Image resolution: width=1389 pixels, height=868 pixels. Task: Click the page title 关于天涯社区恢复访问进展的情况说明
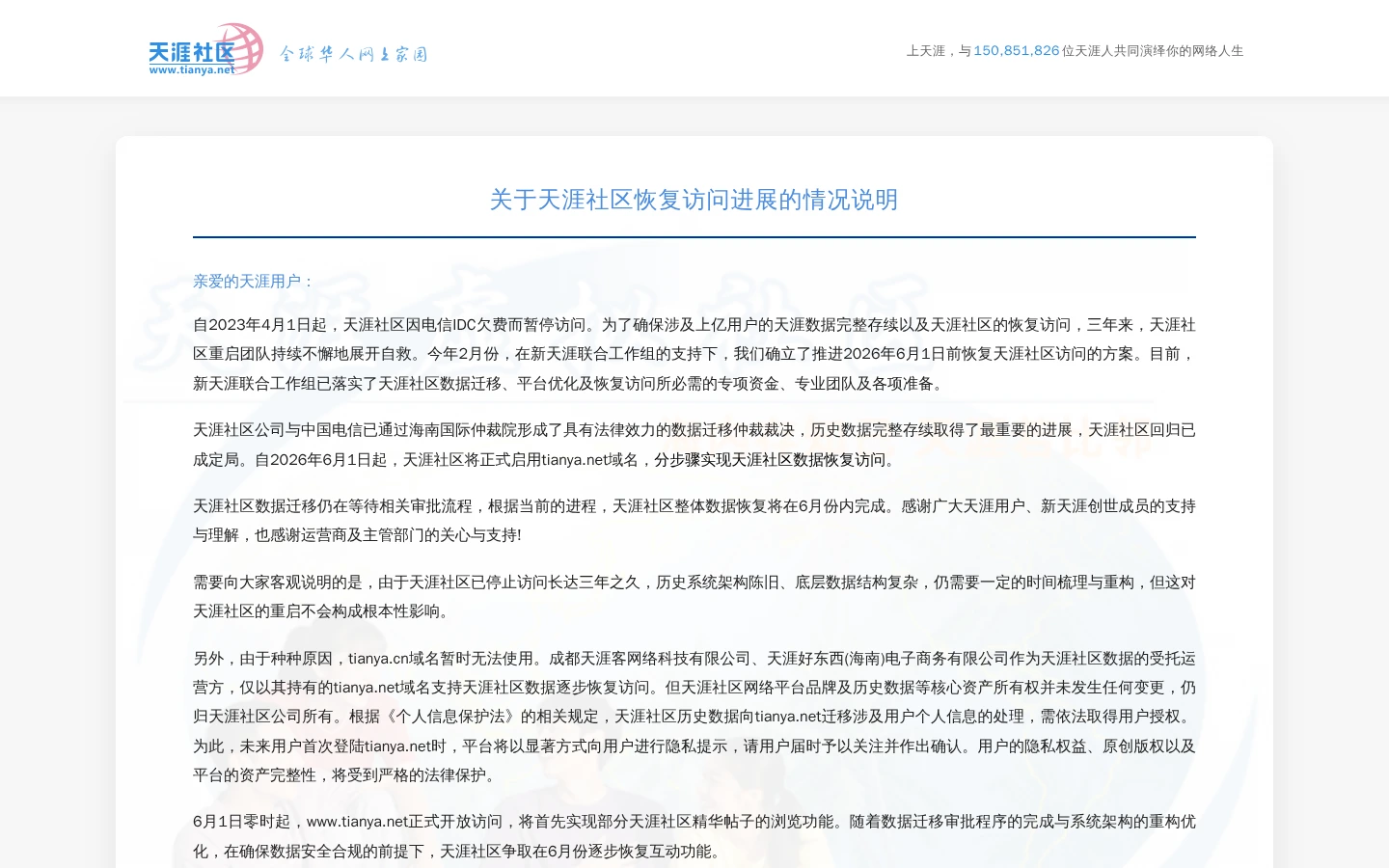click(694, 200)
